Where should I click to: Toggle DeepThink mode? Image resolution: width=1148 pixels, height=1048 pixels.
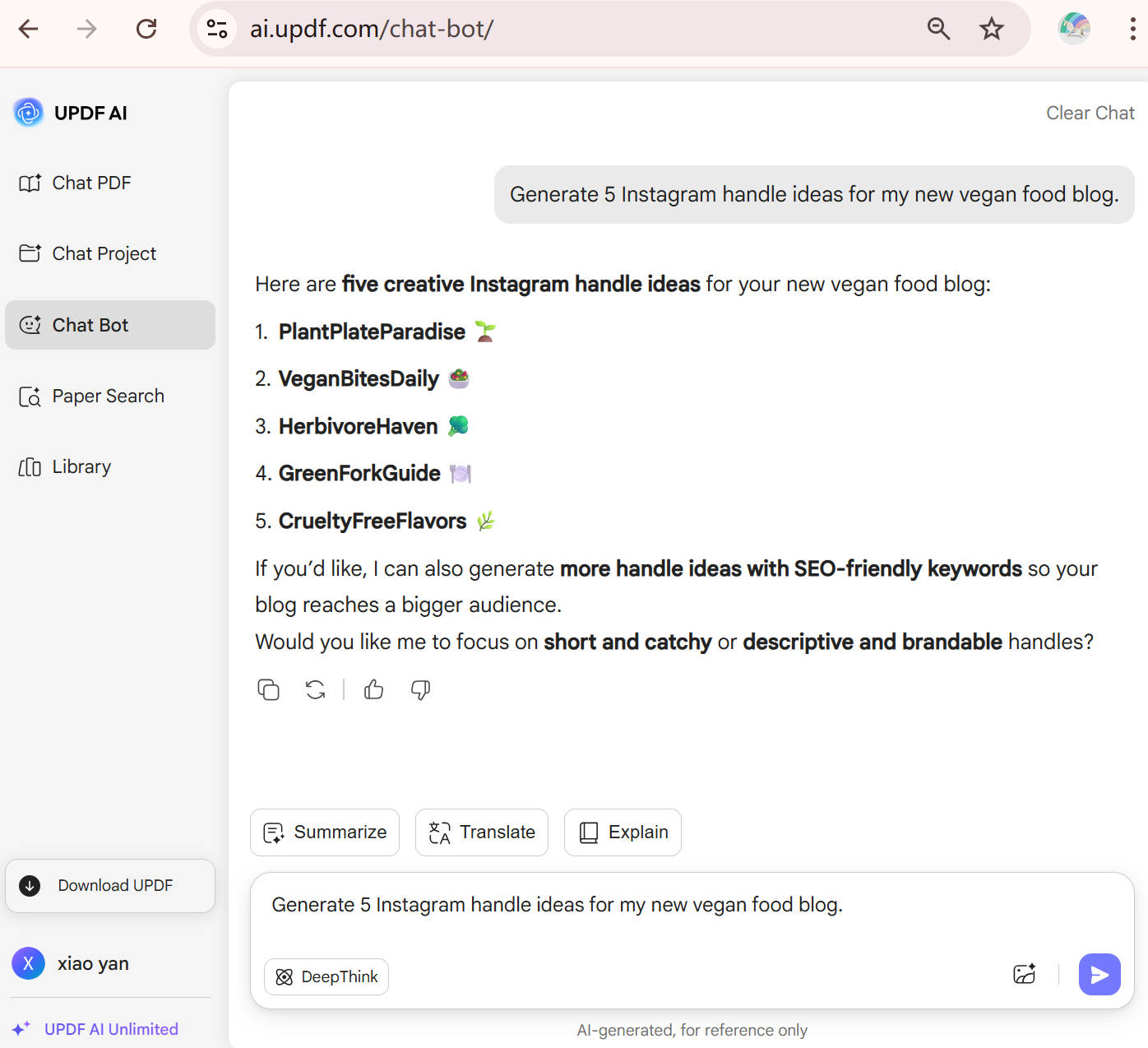click(x=326, y=976)
